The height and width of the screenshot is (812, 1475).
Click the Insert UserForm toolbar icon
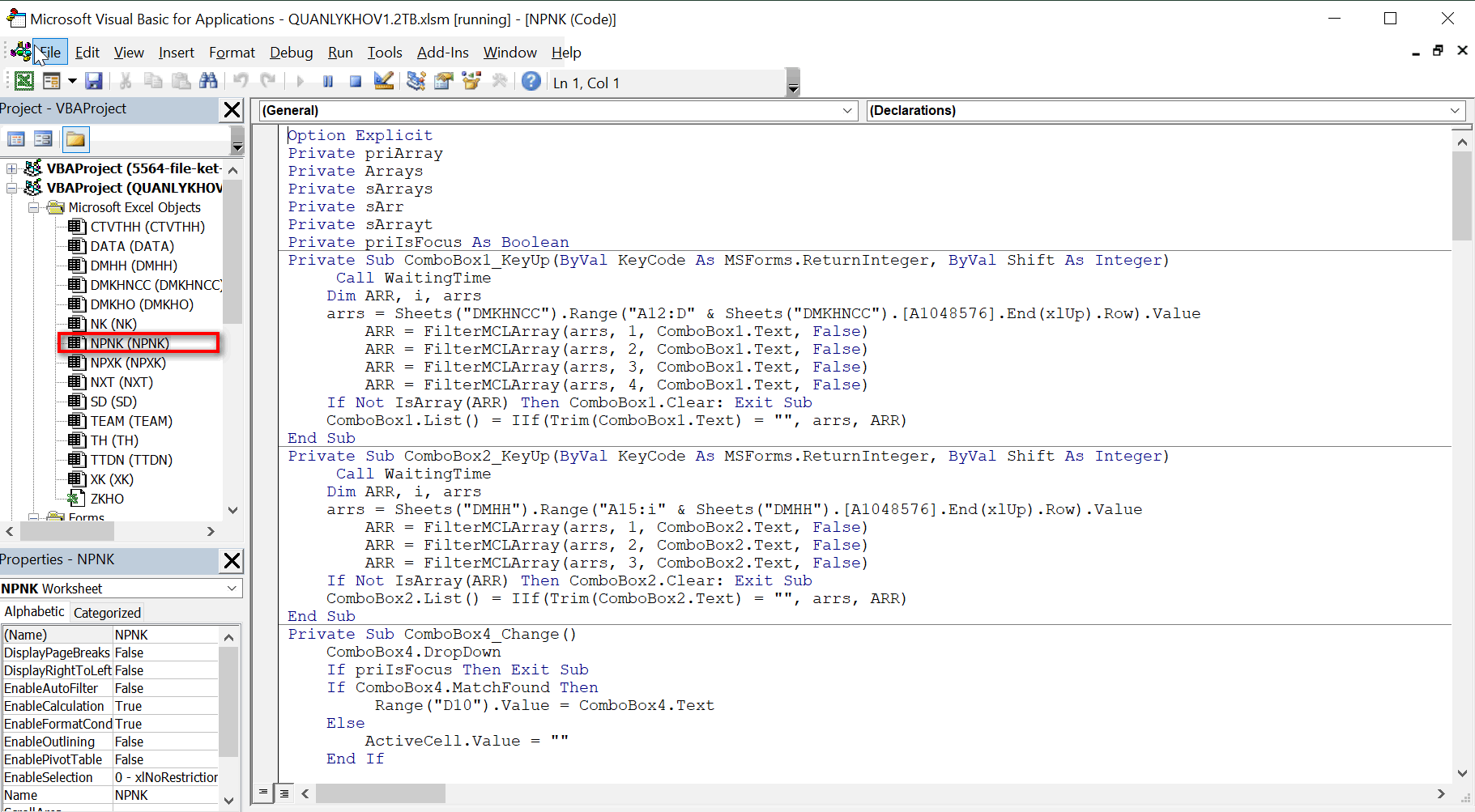tap(52, 81)
